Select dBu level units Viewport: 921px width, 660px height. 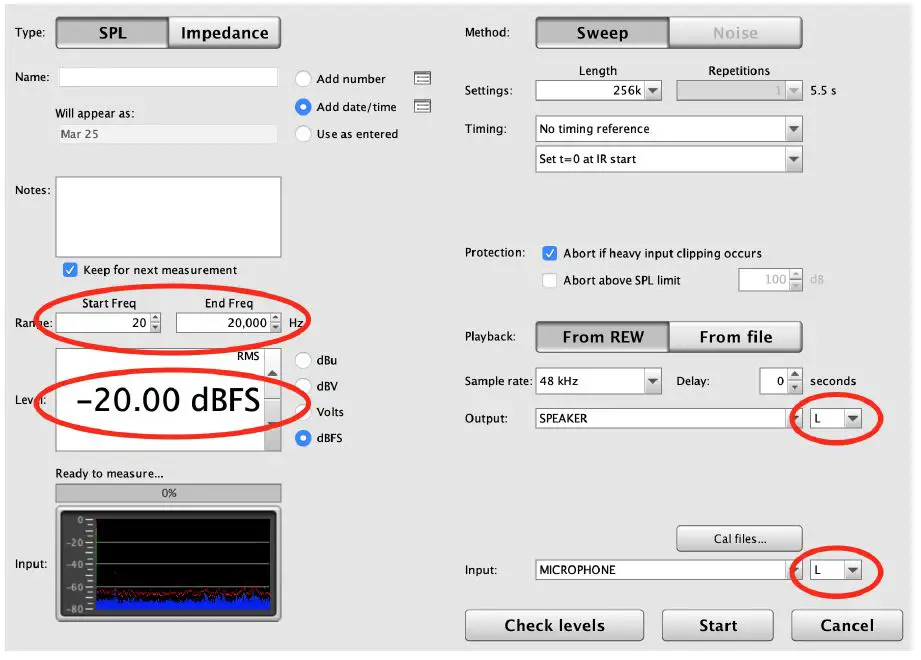tap(302, 360)
